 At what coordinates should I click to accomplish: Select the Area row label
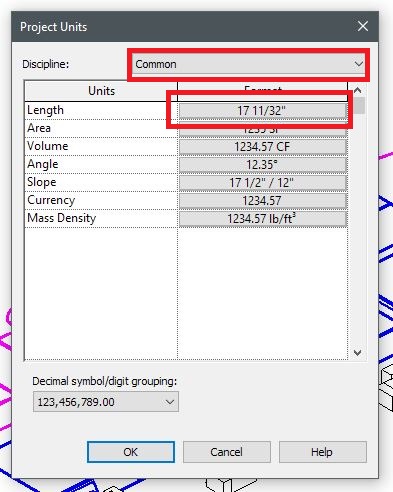[39, 128]
